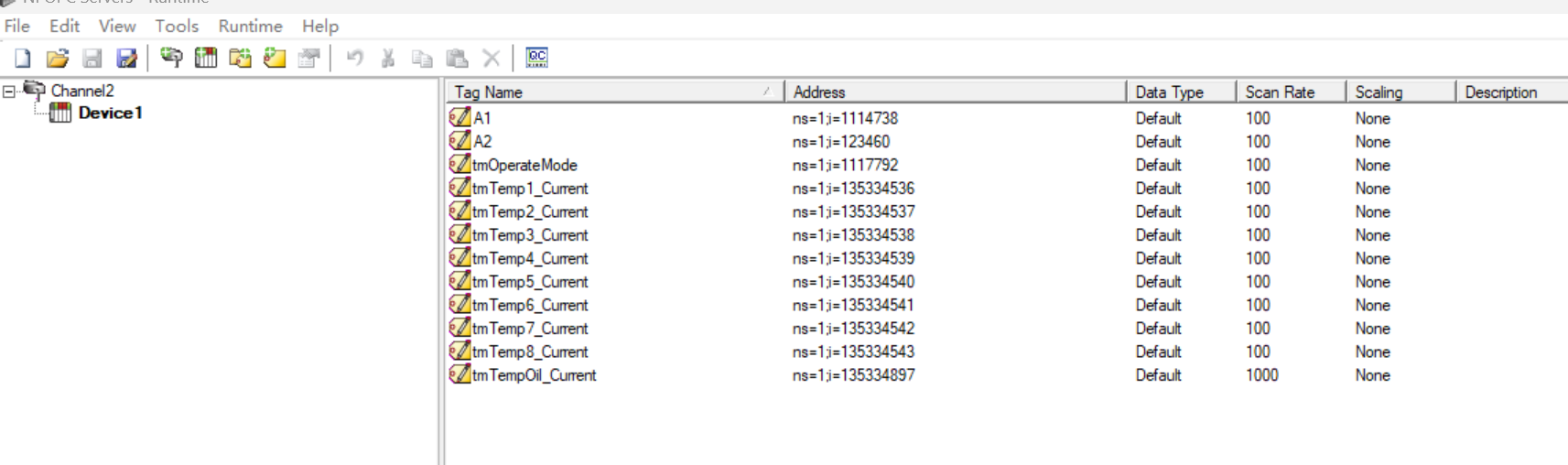Sort by the Tag Name column header

click(614, 92)
